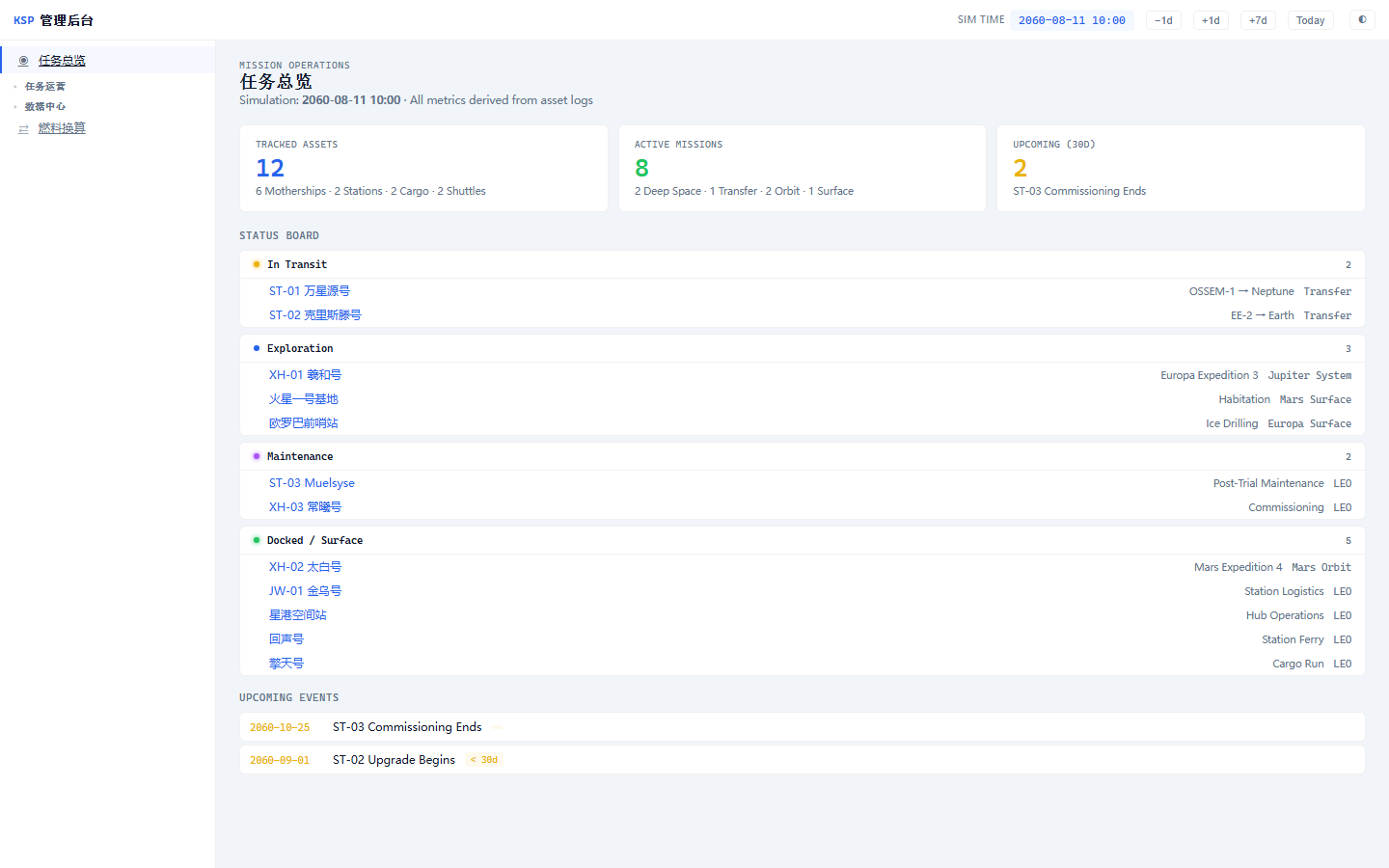Open the 擎天号 asset link
The width and height of the screenshot is (1389, 868).
click(286, 664)
